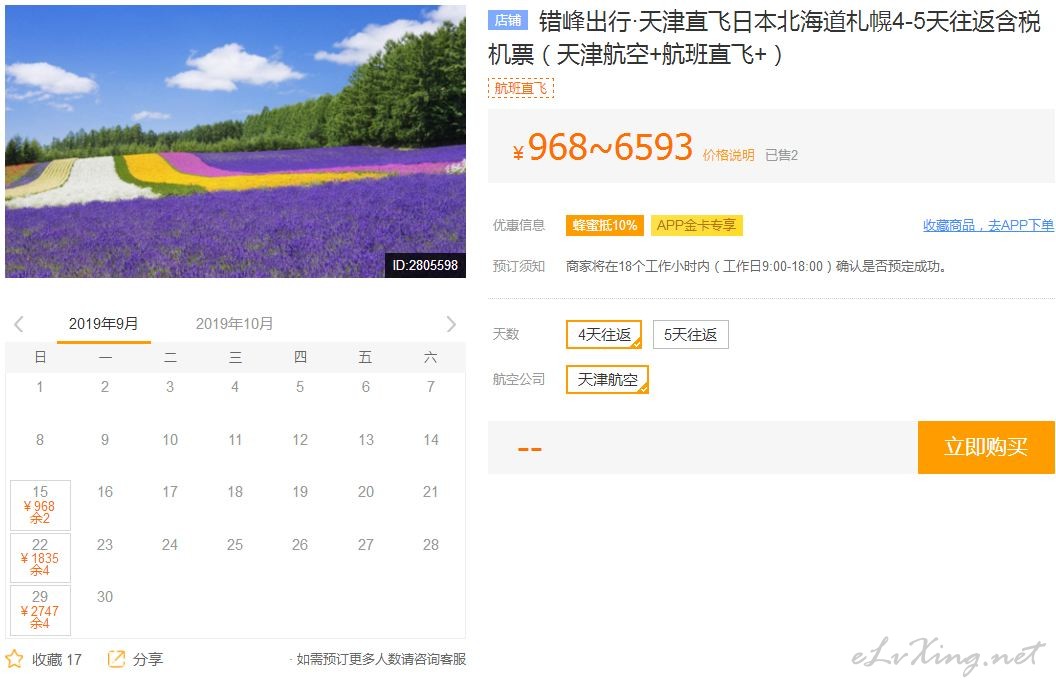Click the ID:2805598 label
The height and width of the screenshot is (689, 1056).
425,265
